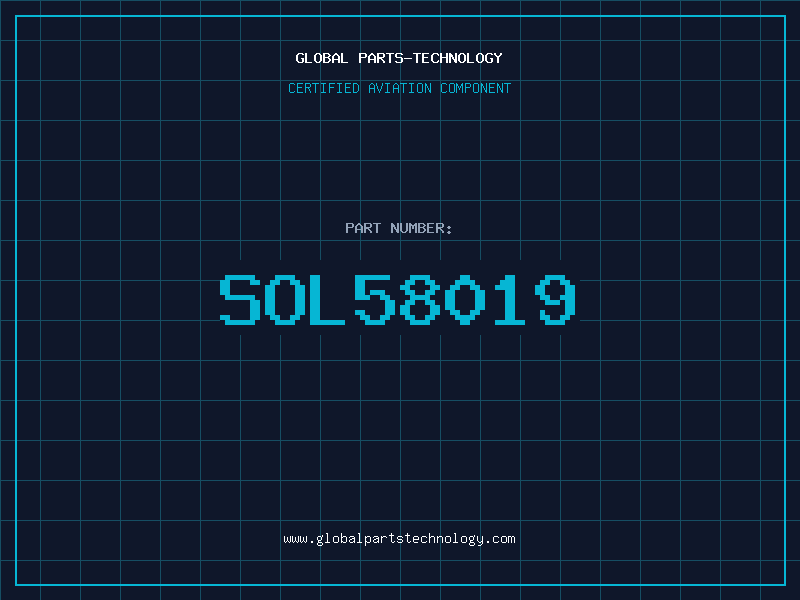
Task: Select the word CERTIFIED in the subtitle
Action: click(x=323, y=88)
